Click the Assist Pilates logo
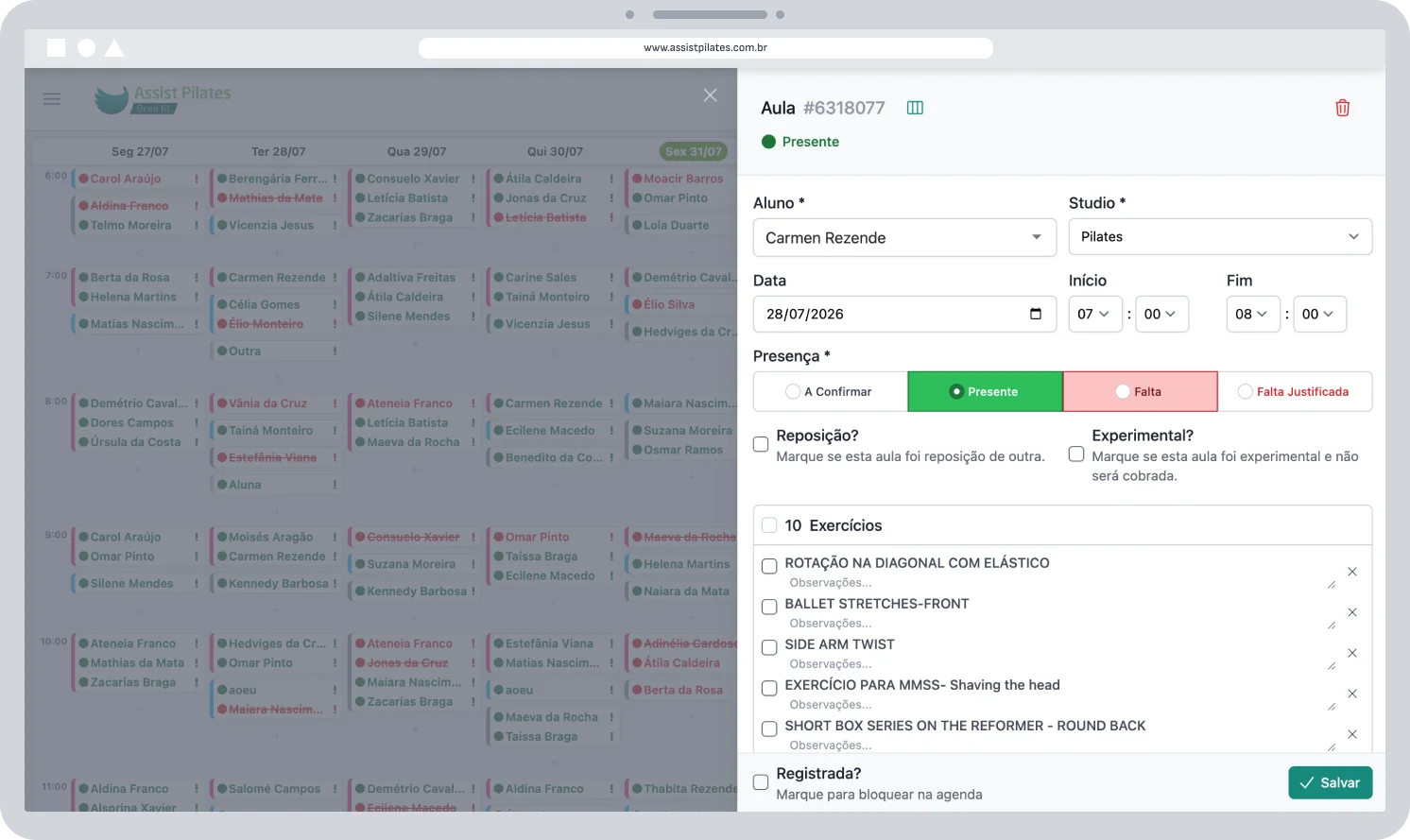The image size is (1410, 840). click(x=163, y=98)
